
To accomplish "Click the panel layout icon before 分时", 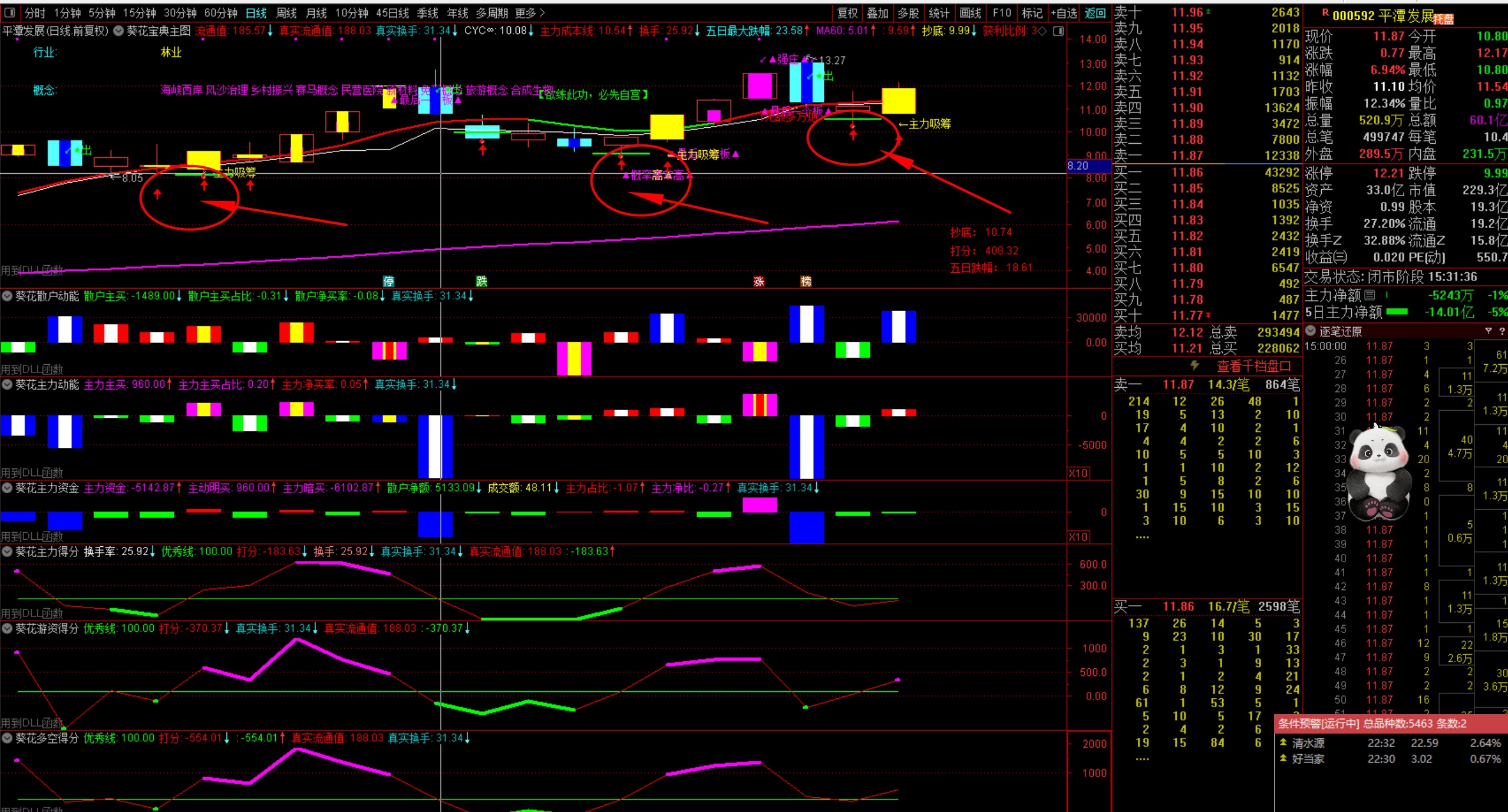I will pos(10,12).
